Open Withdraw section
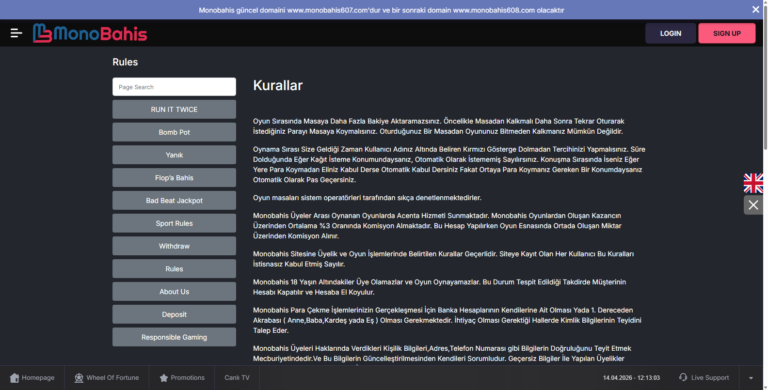This screenshot has width=768, height=390. pyautogui.click(x=174, y=246)
